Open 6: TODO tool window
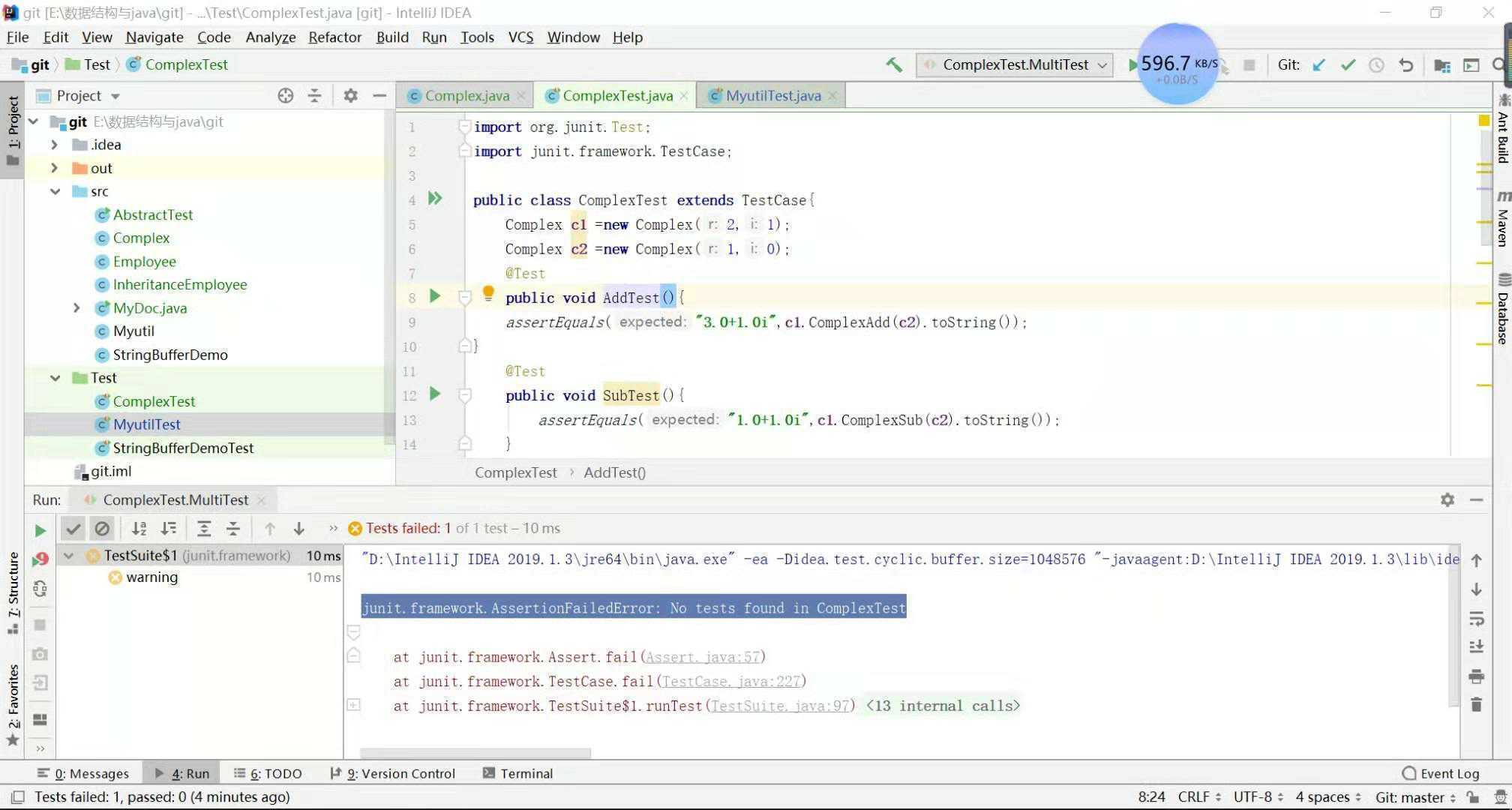 (268, 773)
